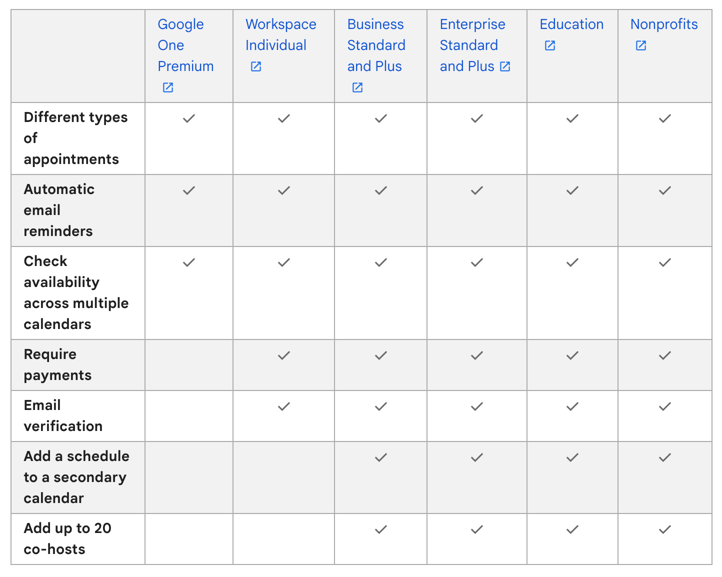Open the Workspace Individual link
Screen dimensions: 722x577
point(280,34)
